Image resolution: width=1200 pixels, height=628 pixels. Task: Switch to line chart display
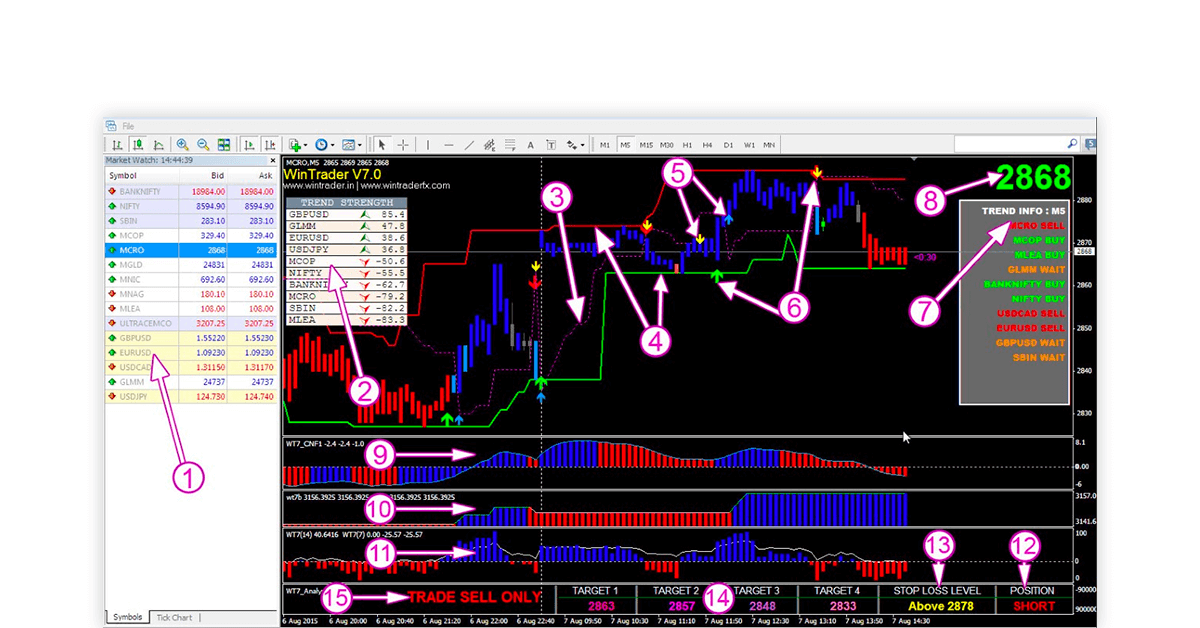click(158, 144)
